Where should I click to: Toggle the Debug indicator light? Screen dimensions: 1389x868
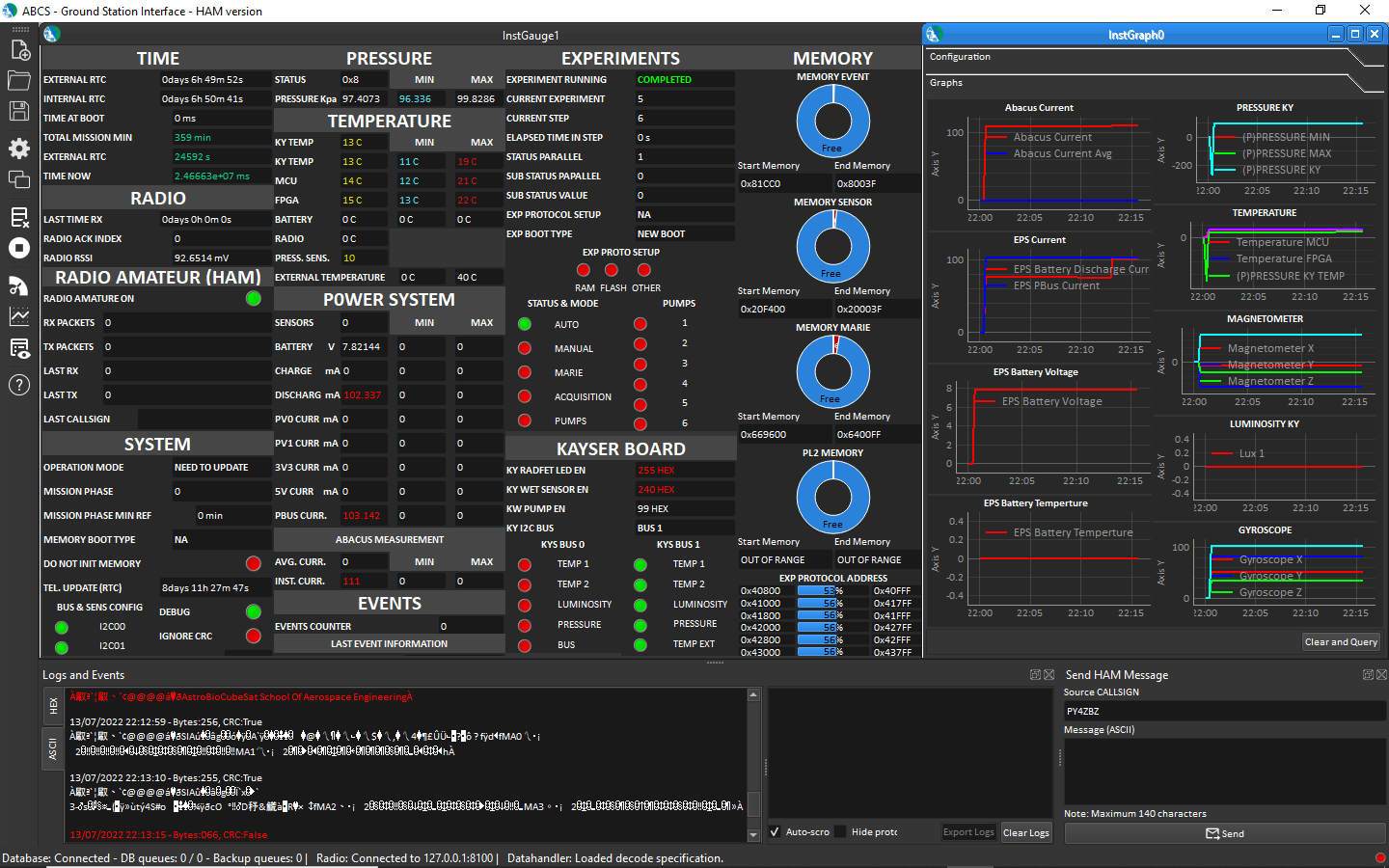254,611
